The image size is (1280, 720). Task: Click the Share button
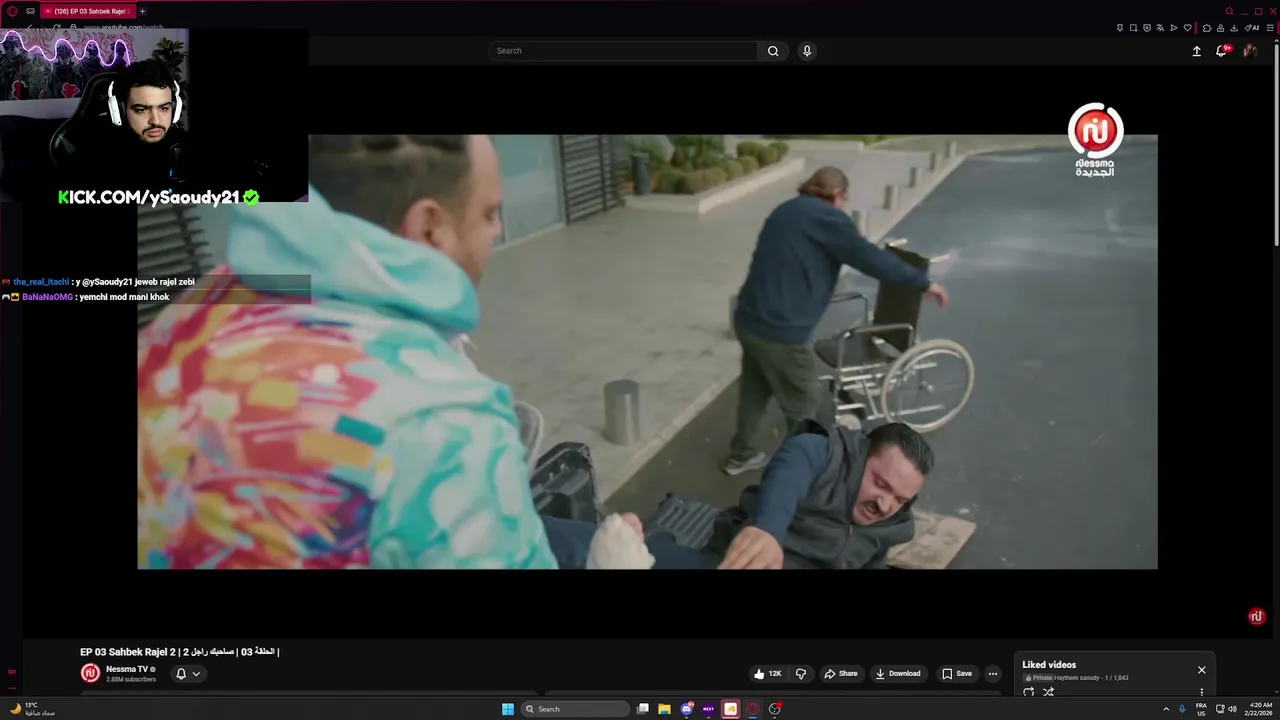[x=841, y=674]
